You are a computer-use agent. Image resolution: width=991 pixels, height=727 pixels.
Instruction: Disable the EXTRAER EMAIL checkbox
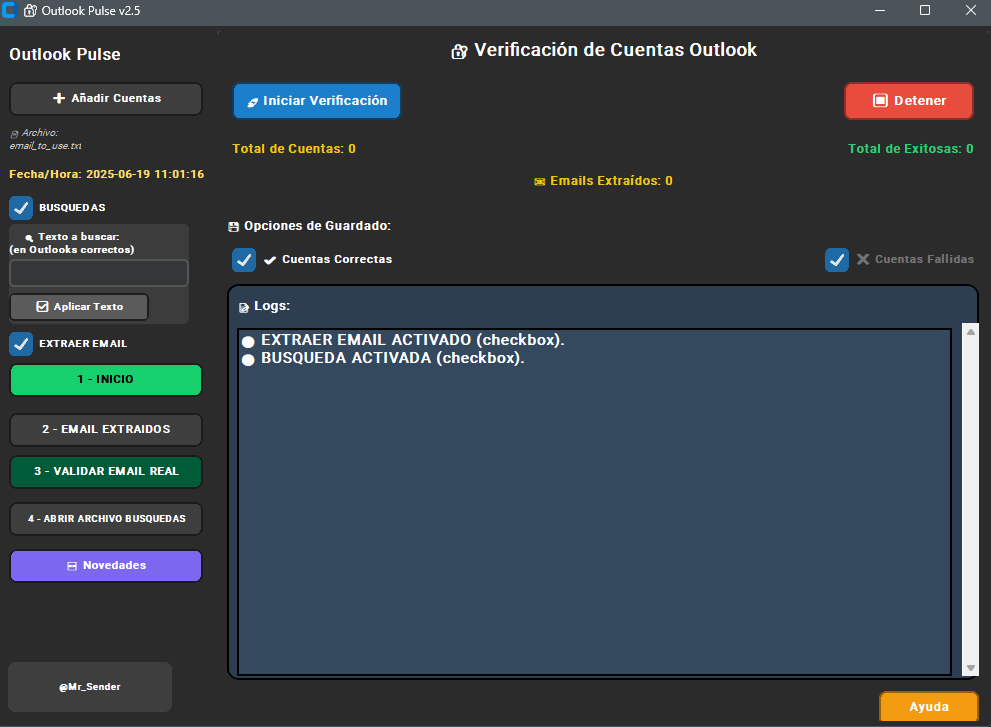tap(21, 343)
